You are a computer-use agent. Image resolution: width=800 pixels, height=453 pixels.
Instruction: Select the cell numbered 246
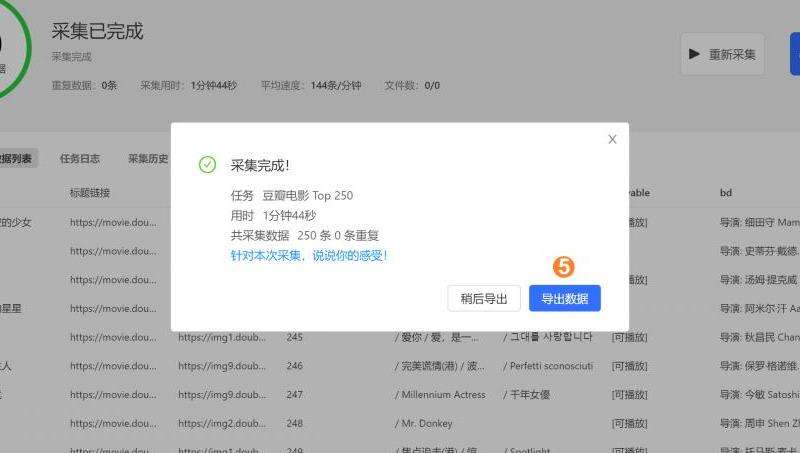[294, 366]
